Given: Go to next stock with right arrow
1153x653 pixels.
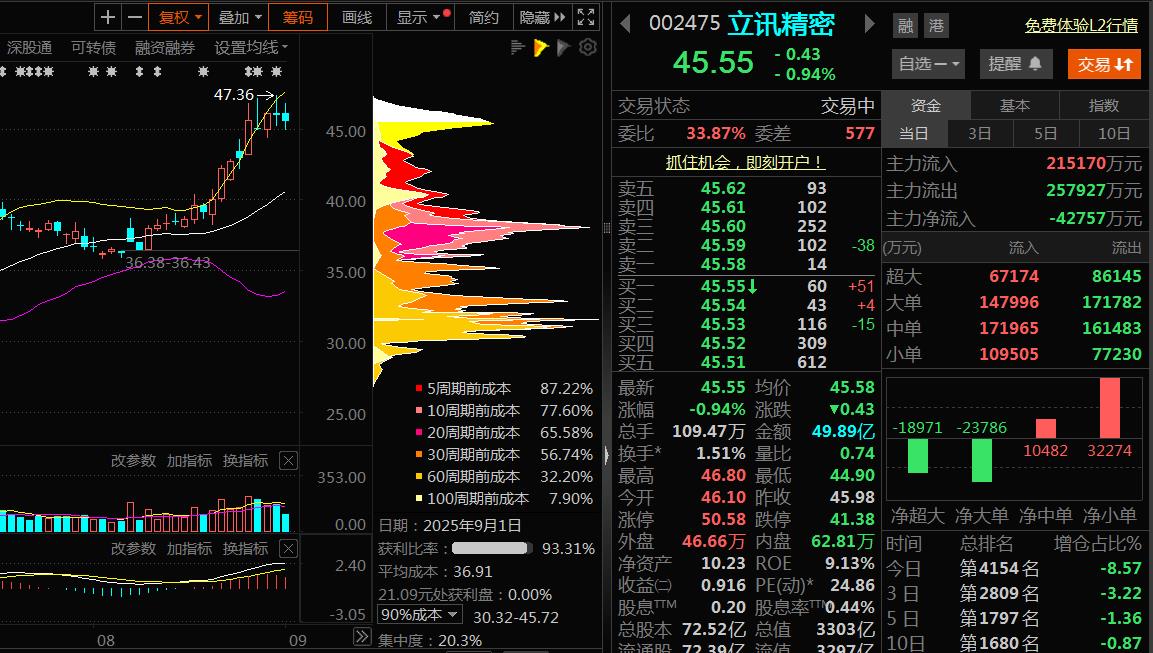Looking at the screenshot, I should point(869,24).
